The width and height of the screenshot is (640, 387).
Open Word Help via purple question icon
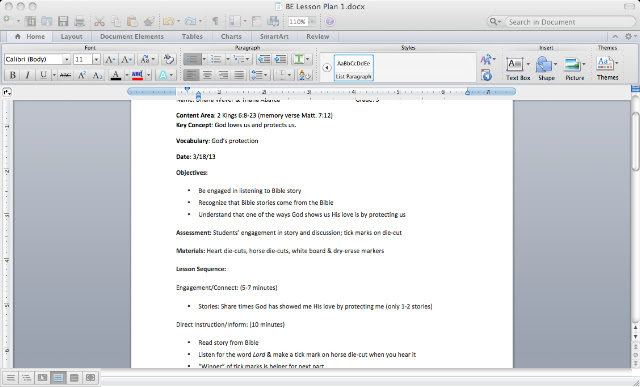(330, 21)
